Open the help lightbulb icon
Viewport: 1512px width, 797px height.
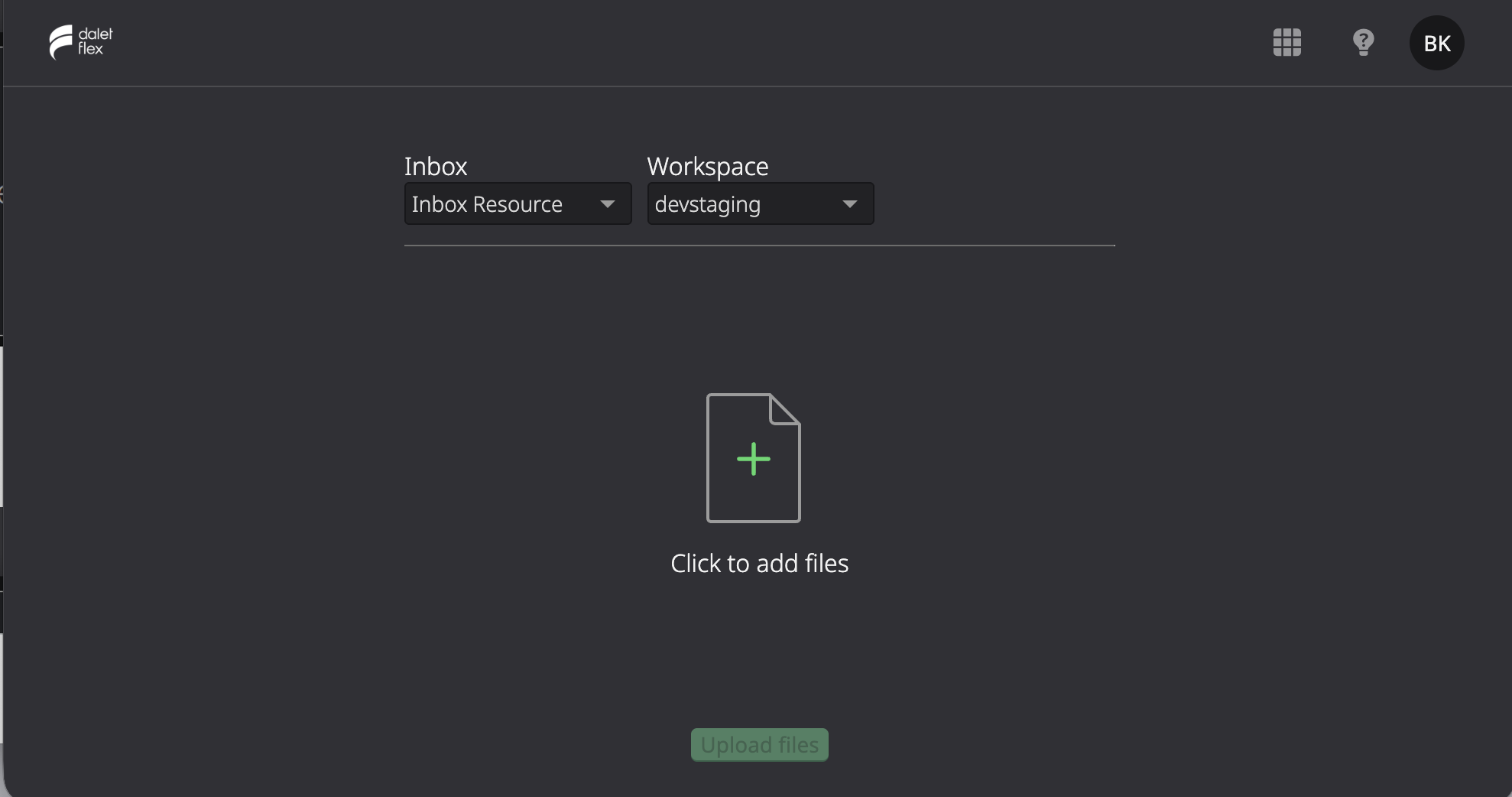(1363, 42)
